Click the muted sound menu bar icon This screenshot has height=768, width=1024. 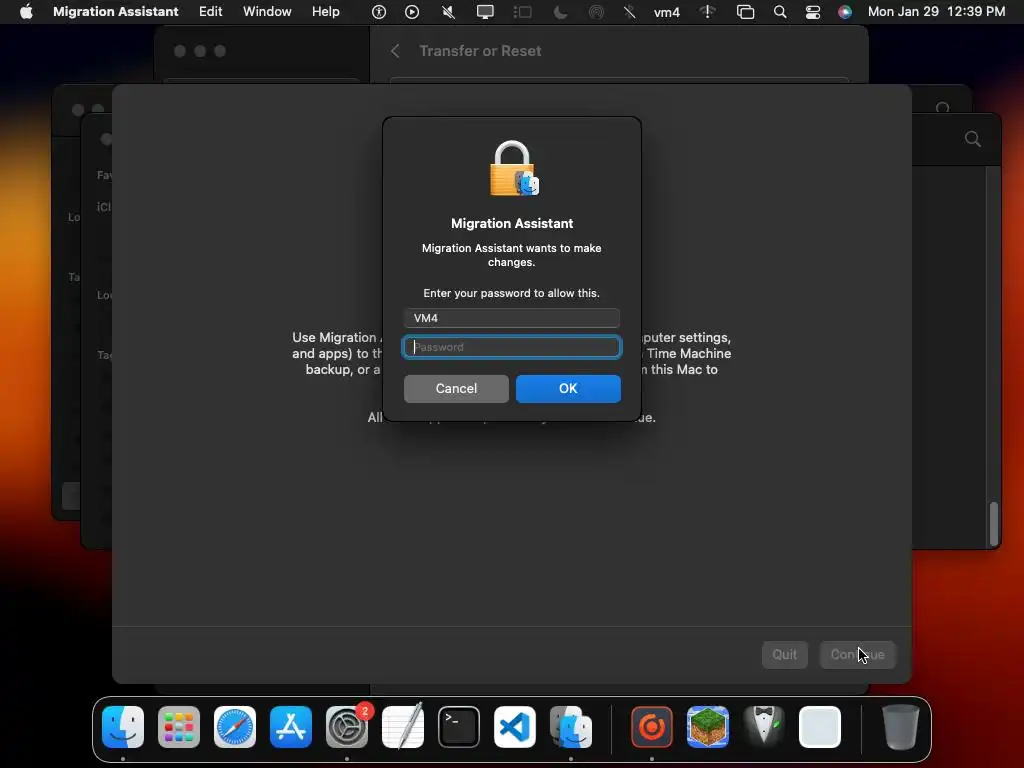point(448,12)
